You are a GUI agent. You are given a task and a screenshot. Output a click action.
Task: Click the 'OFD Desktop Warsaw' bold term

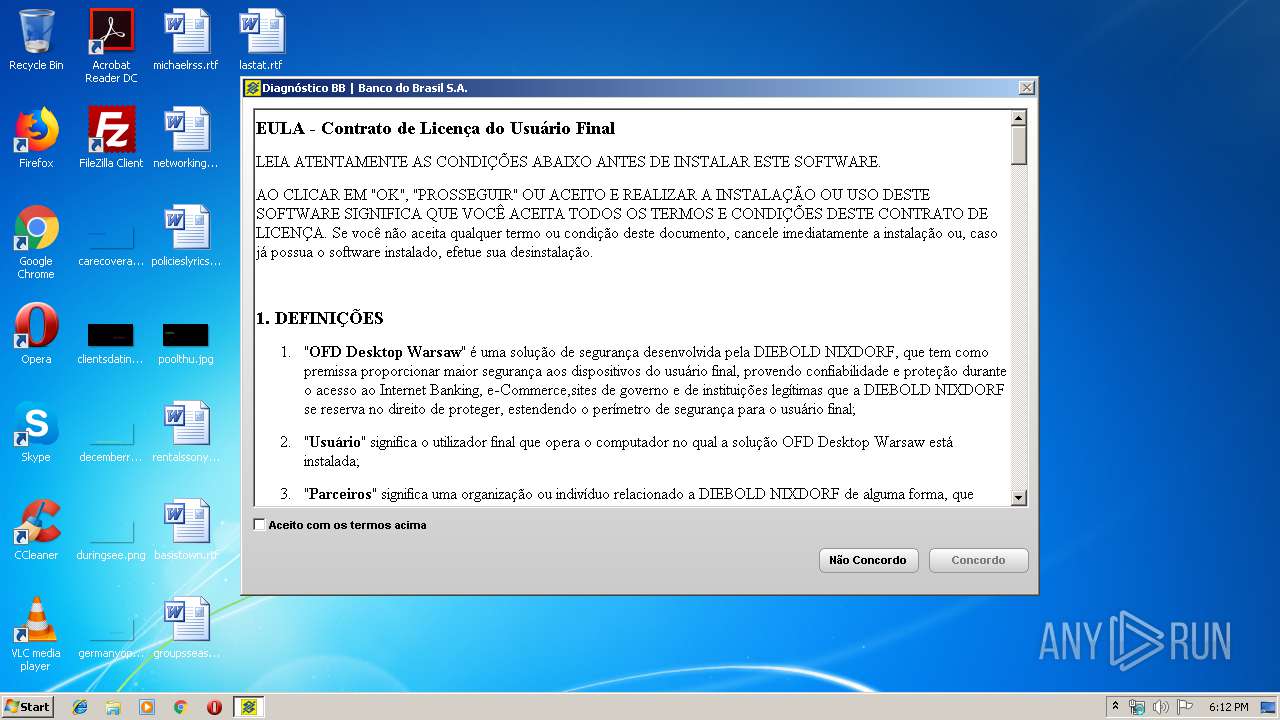tap(386, 352)
